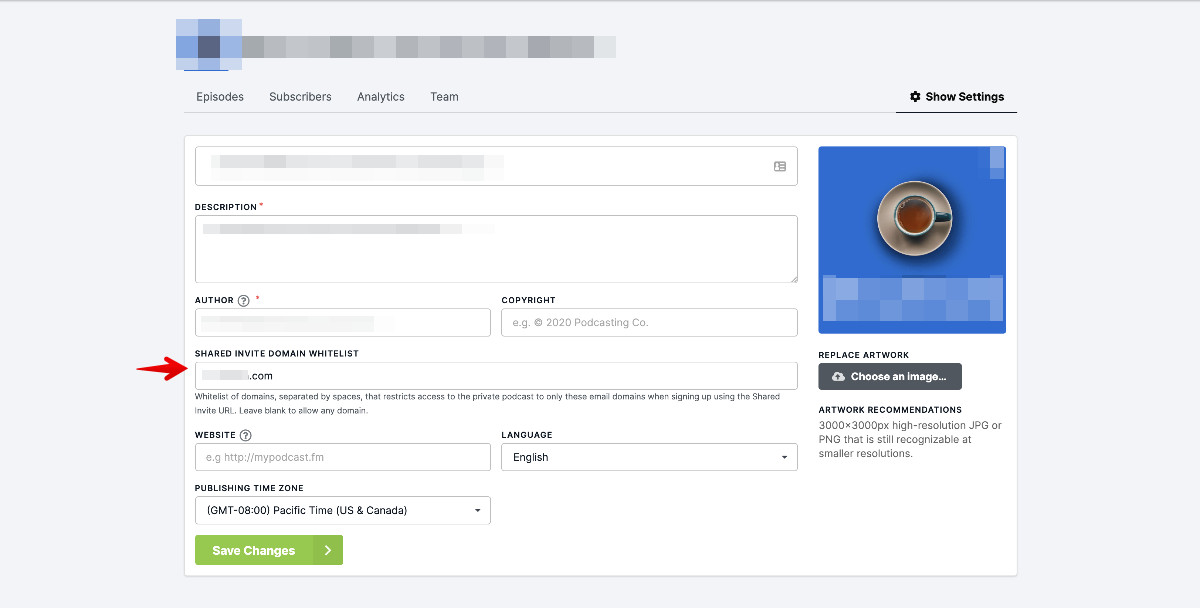View the Analytics tab
1200x608 pixels.
(380, 96)
